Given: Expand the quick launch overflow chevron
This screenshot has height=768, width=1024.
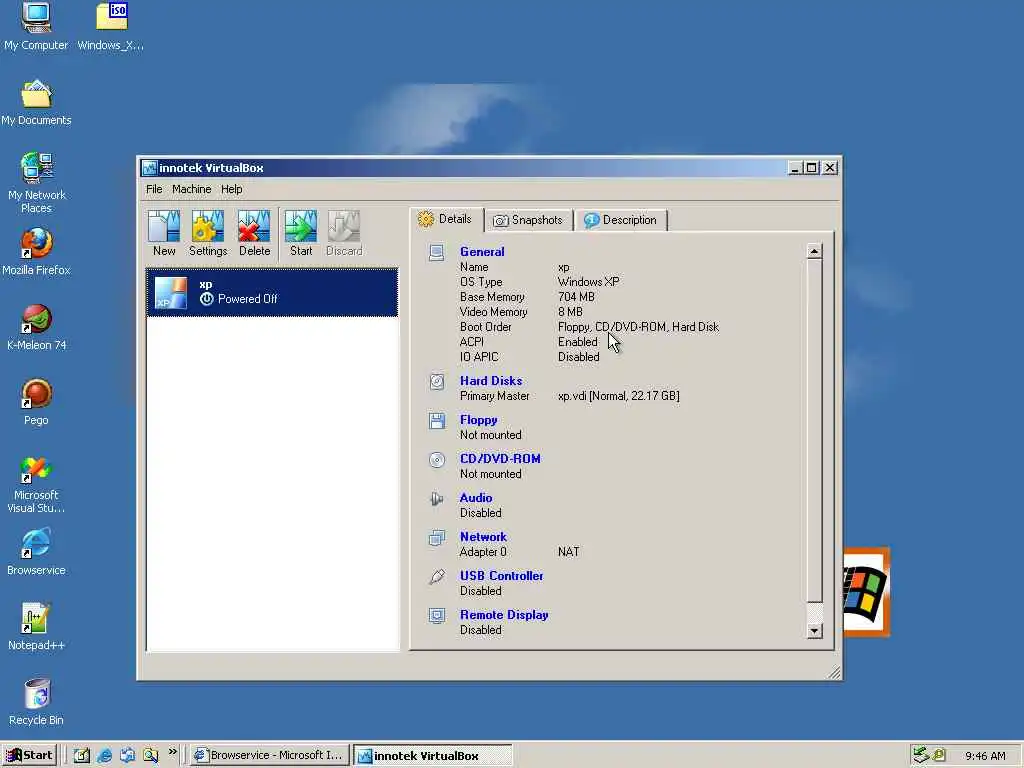Looking at the screenshot, I should (172, 752).
